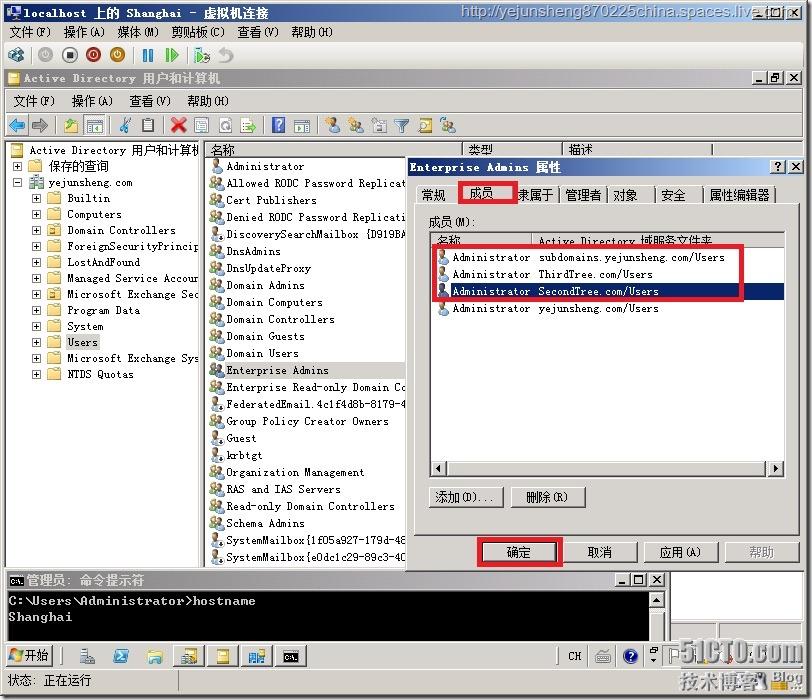Open the VM 媒体(M) menu
This screenshot has width=812, height=700.
(x=138, y=33)
